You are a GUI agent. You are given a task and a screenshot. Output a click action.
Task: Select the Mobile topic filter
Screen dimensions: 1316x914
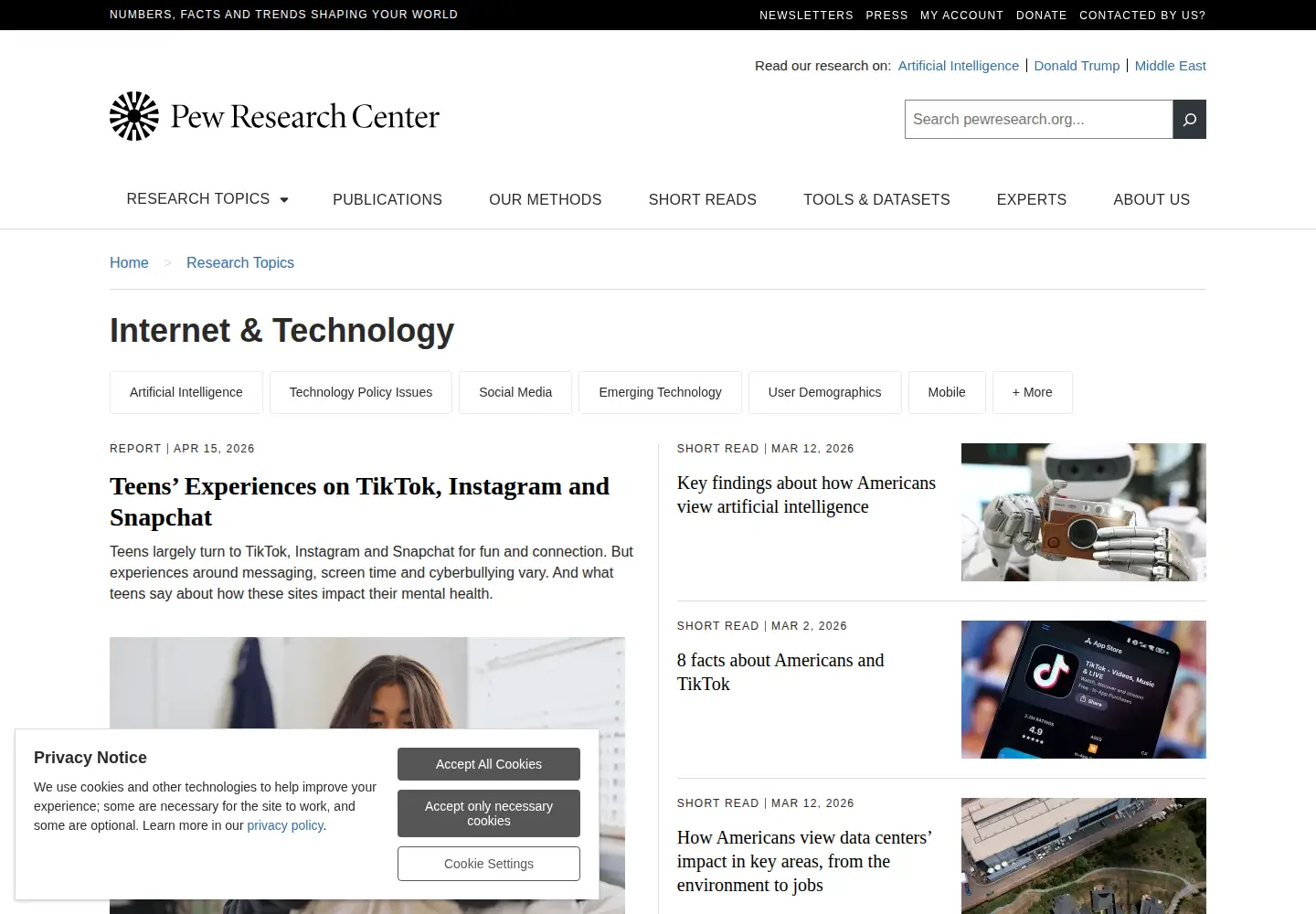(x=947, y=392)
